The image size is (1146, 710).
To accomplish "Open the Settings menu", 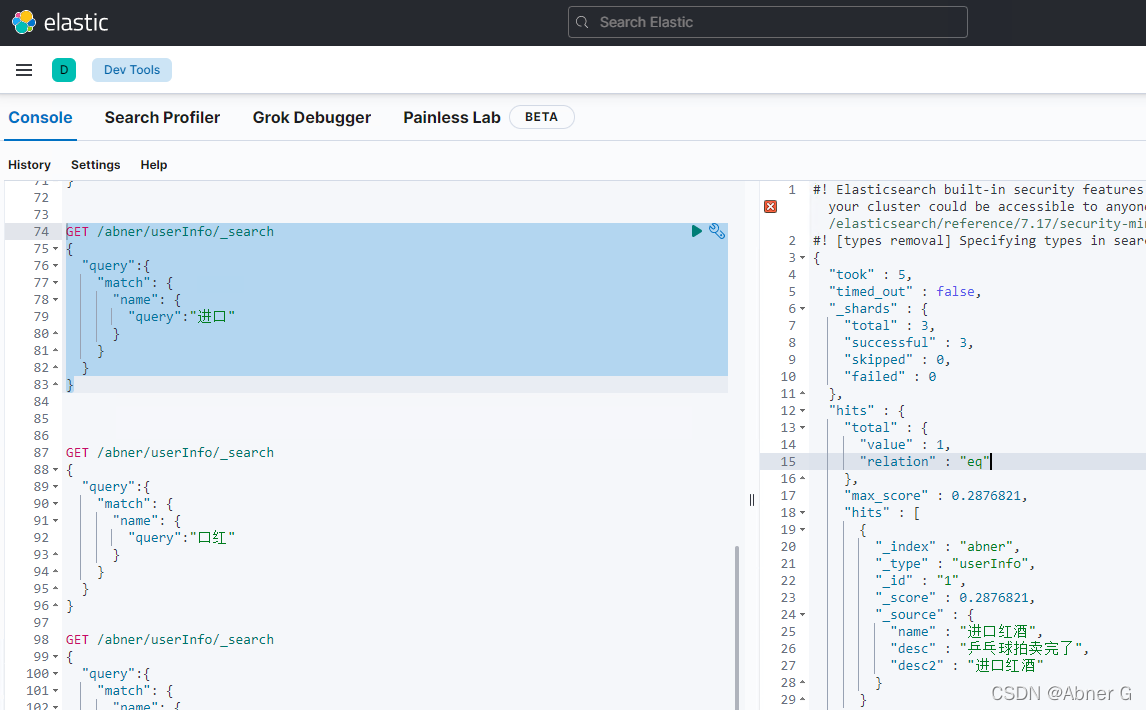I will 96,165.
